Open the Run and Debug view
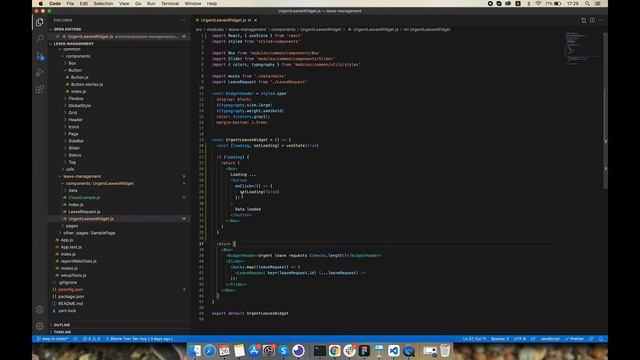 point(40,73)
